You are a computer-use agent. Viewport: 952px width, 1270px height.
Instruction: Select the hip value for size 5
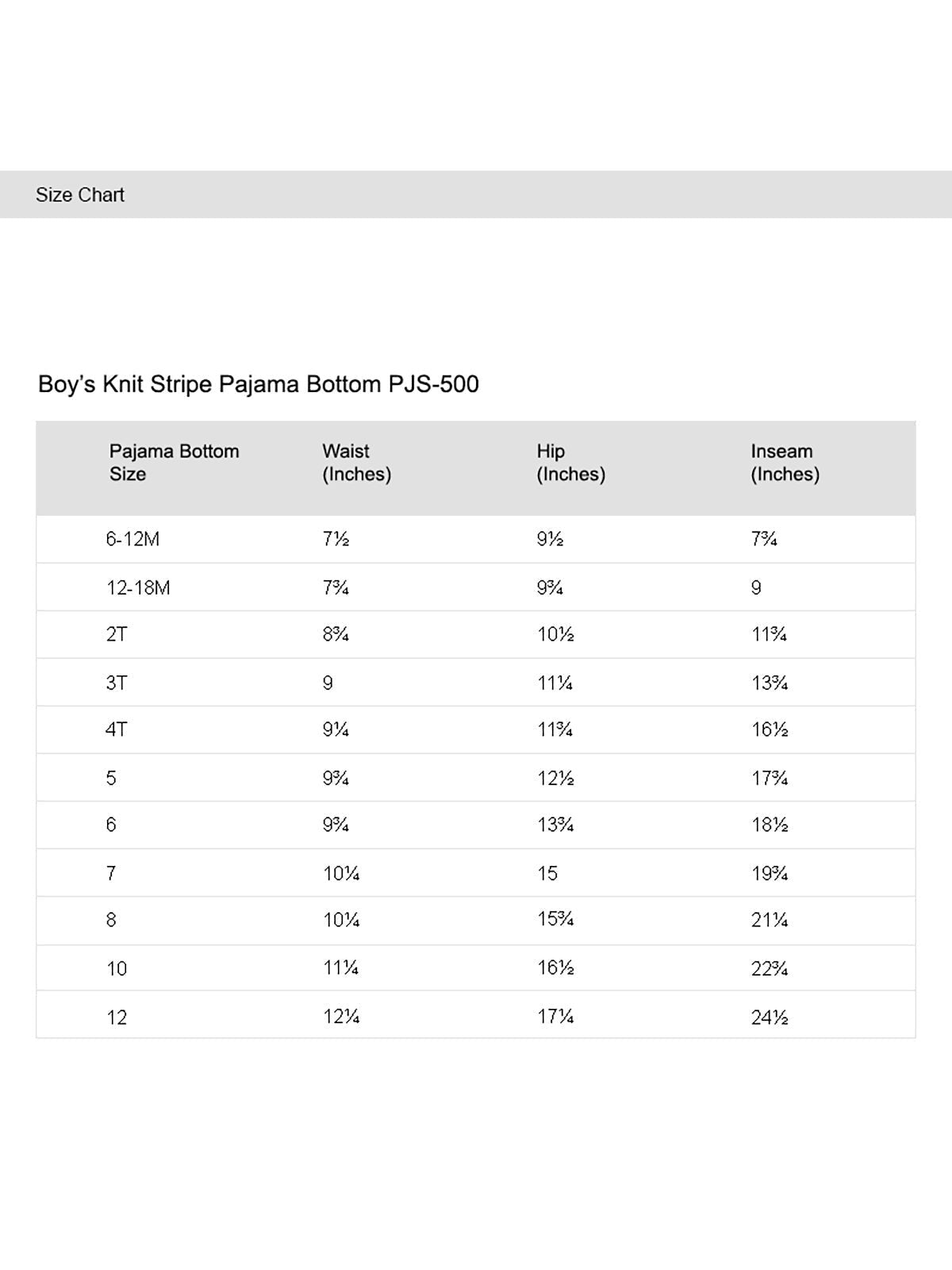point(555,778)
